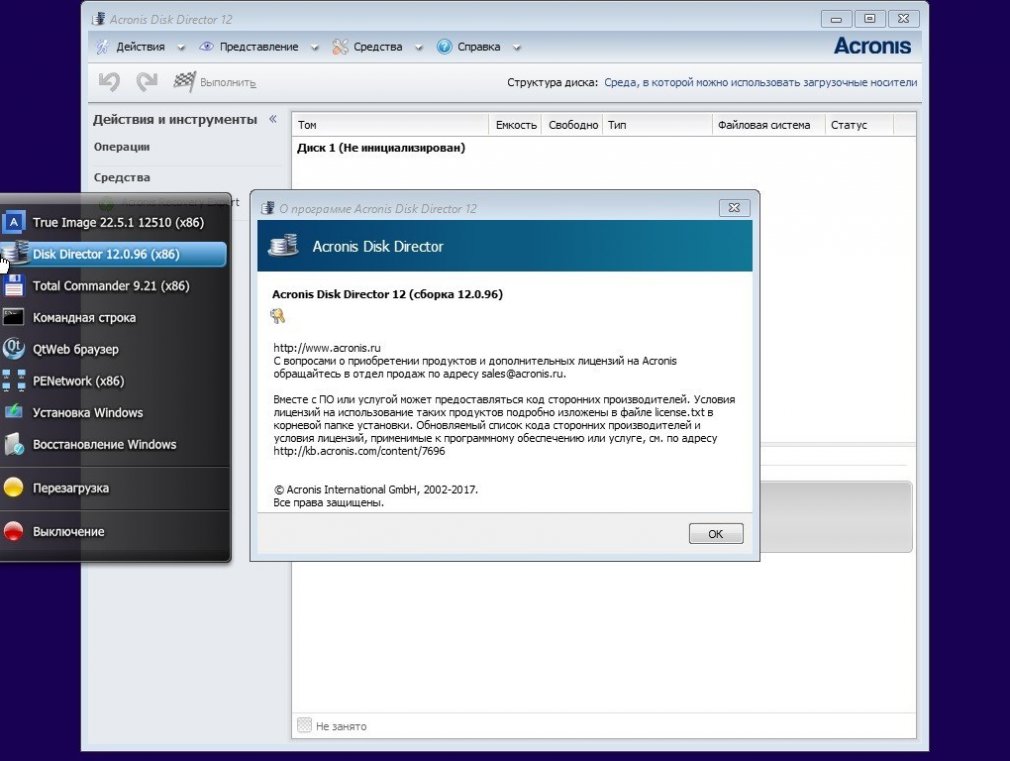The height and width of the screenshot is (761, 1010).
Task: Click the command prompt black icon
Action: click(x=14, y=317)
